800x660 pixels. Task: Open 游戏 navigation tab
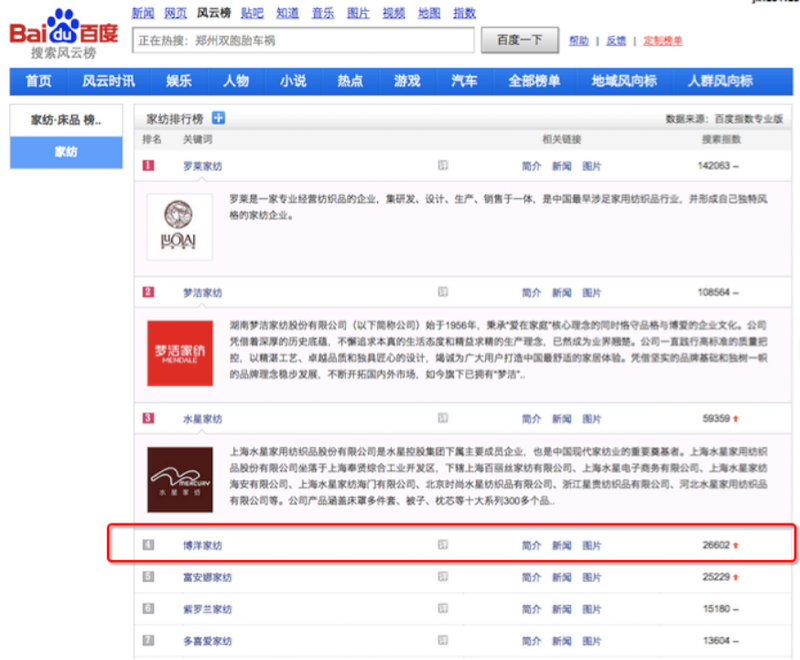[x=407, y=81]
